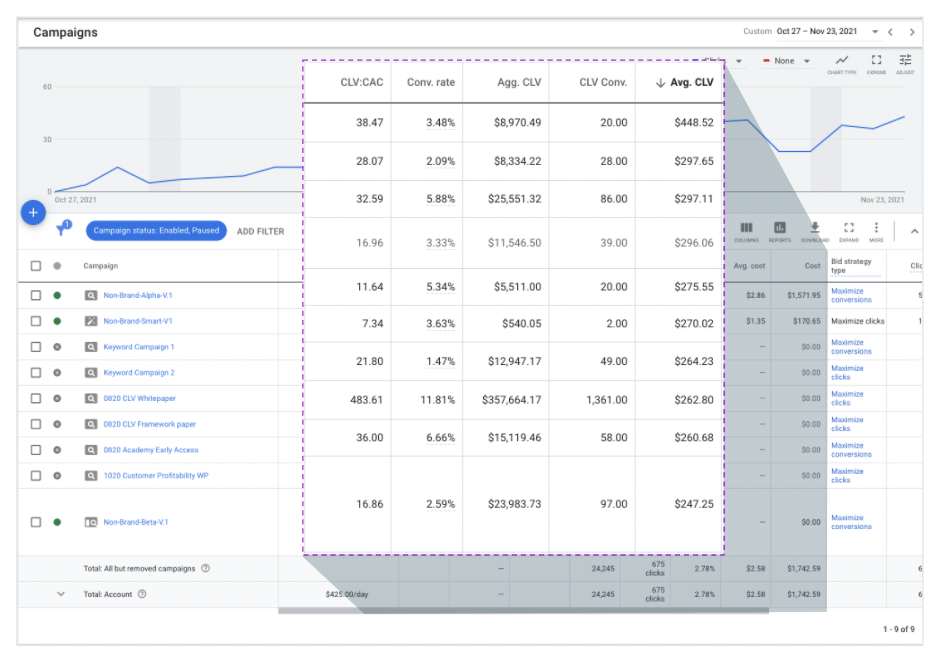
Task: Open Non-Brand-Alpha-V.1 campaign link
Action: (x=138, y=295)
